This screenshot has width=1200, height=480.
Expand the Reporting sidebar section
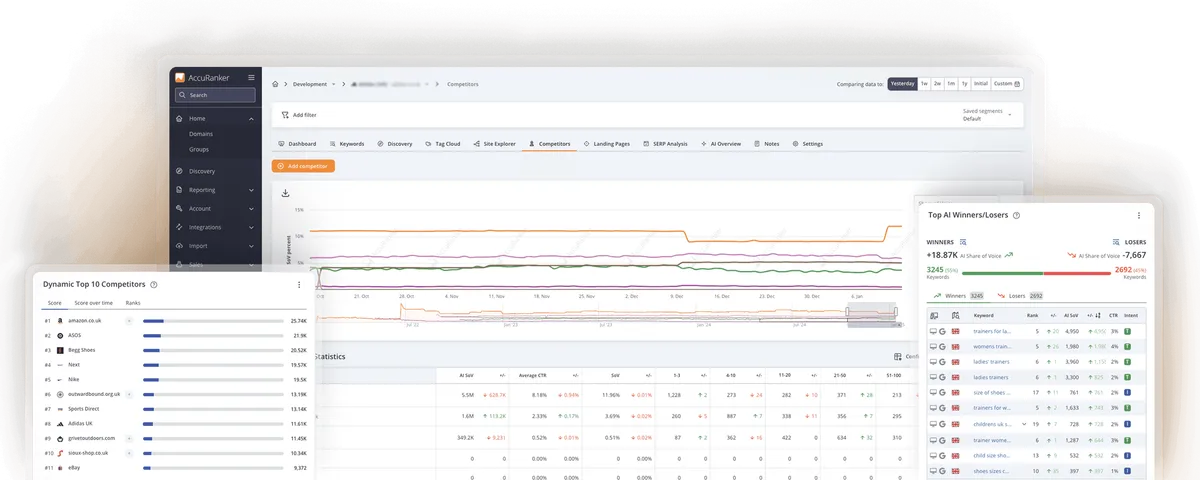(252, 190)
